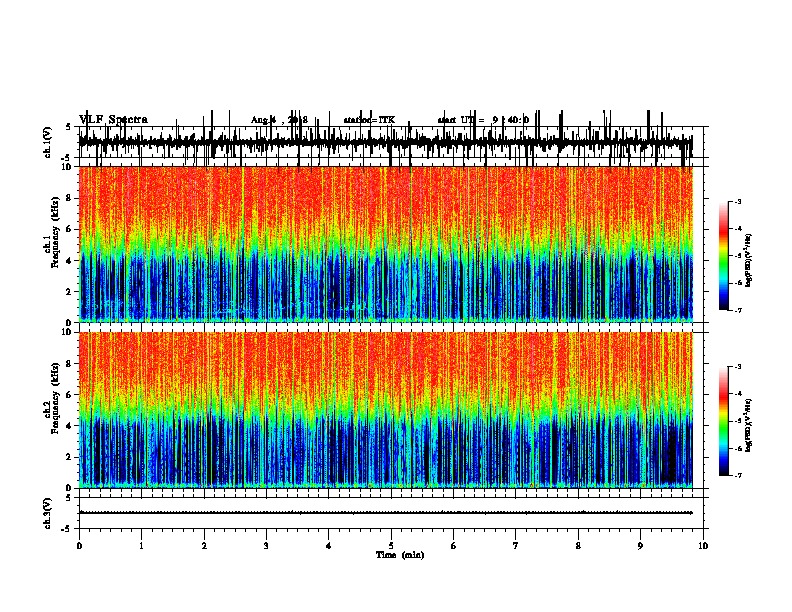Select the "start UT = 9 : 40: 0" text
This screenshot has width=792, height=612.
(483, 120)
